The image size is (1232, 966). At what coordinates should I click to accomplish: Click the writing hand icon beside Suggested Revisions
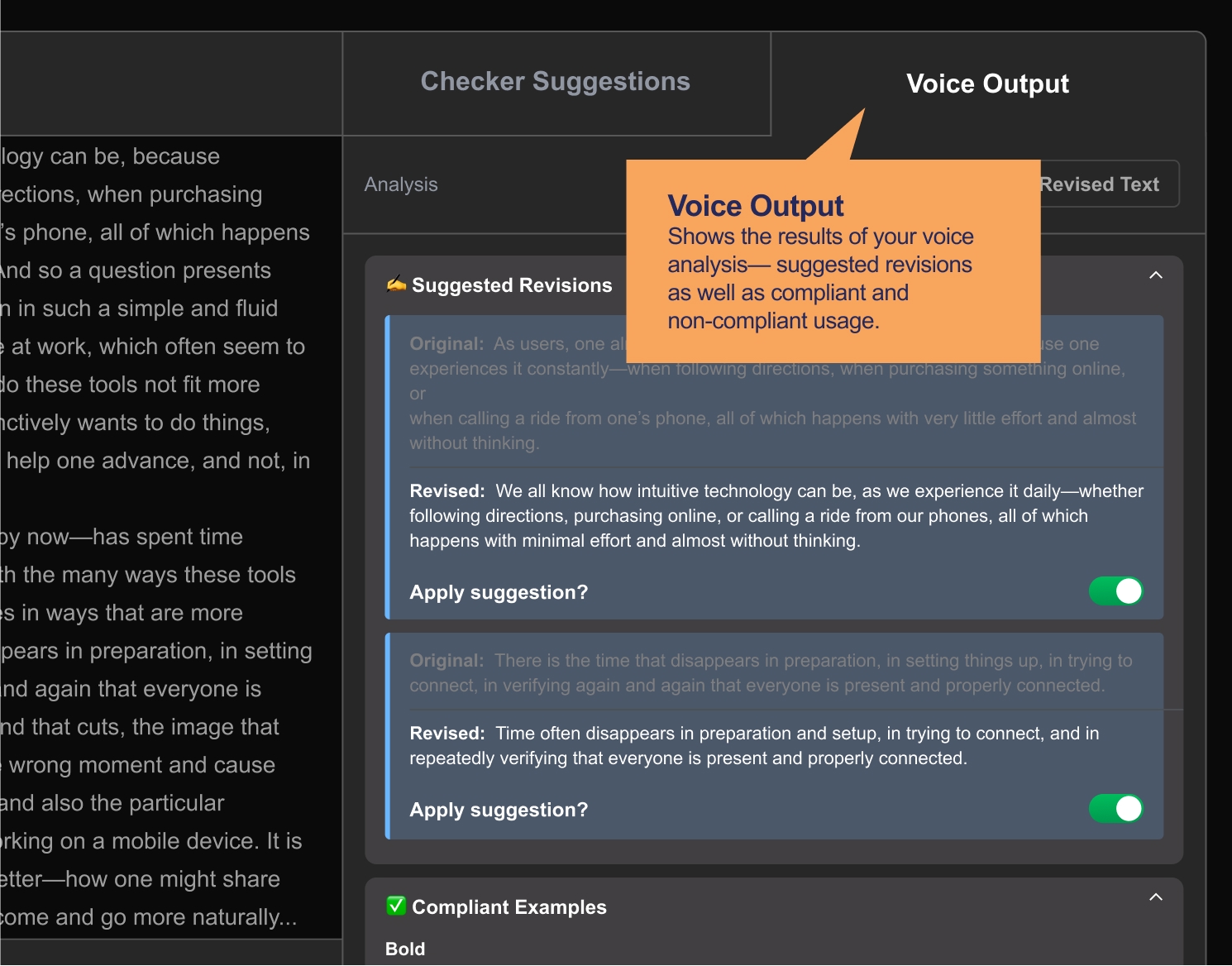(396, 285)
